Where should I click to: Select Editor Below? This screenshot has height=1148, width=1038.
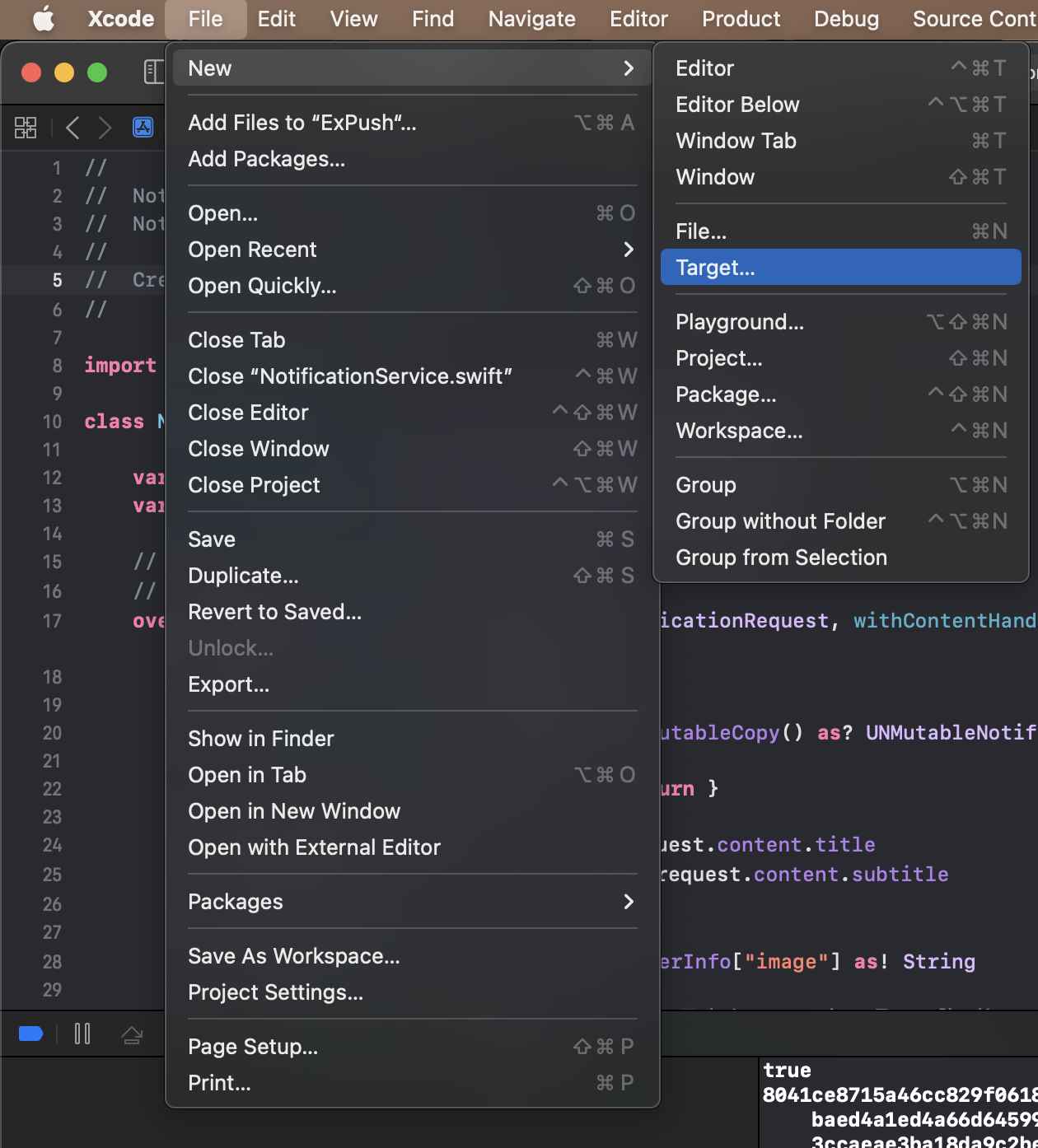pos(841,105)
